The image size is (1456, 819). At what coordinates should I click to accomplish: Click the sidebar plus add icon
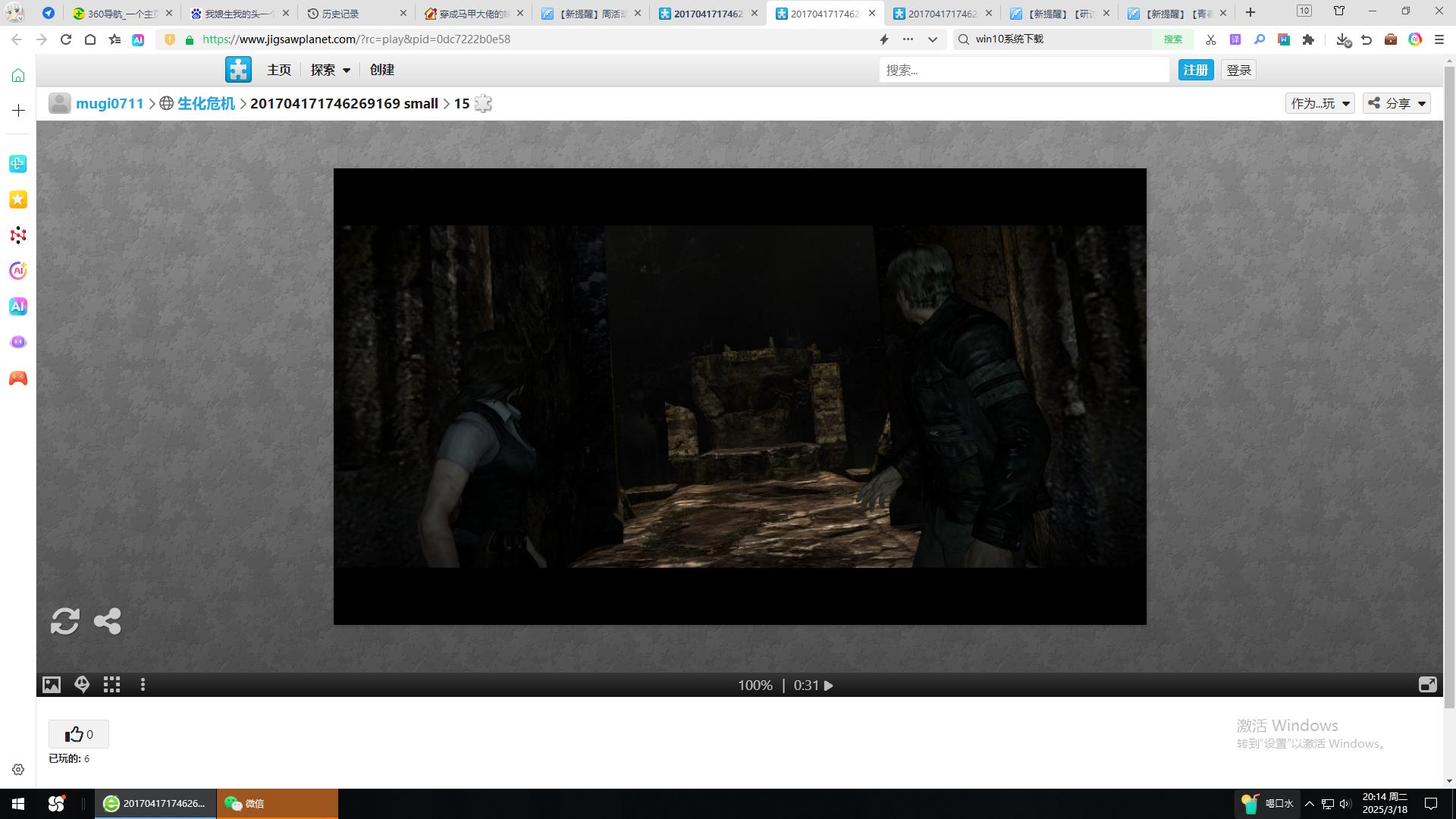tap(18, 111)
